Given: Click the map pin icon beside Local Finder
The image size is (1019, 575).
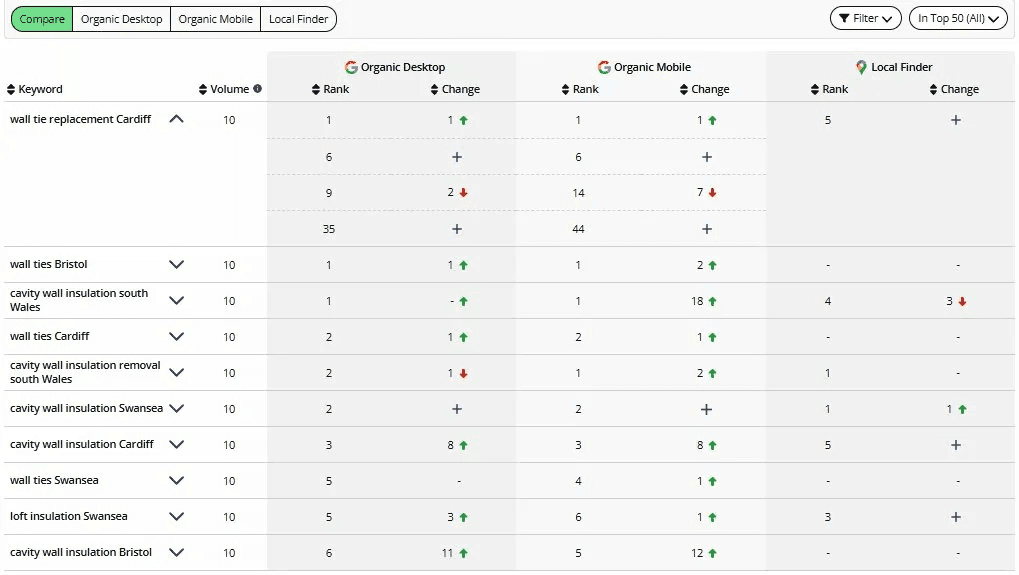Looking at the screenshot, I should (x=861, y=67).
